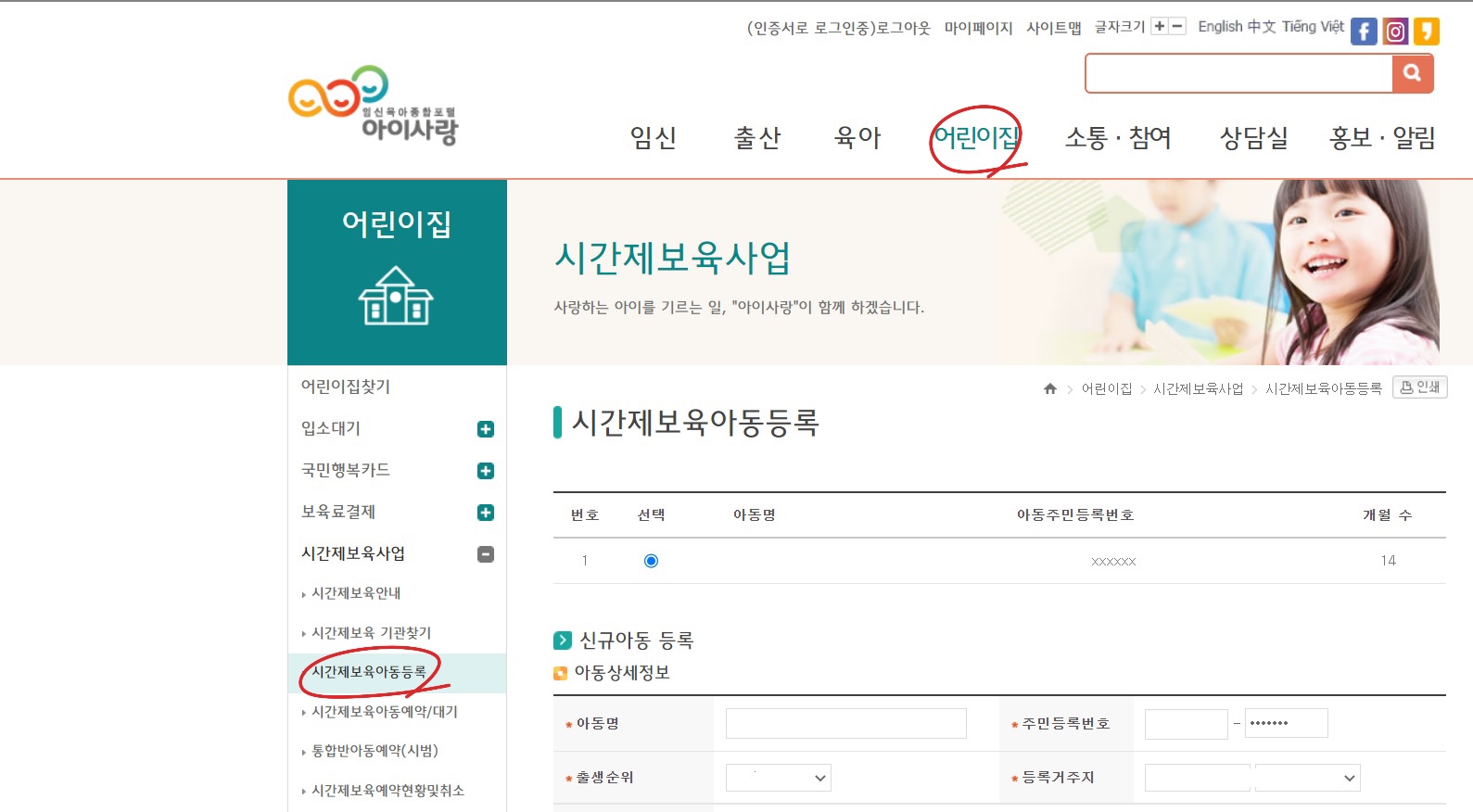
Task: Open the 등록거주지 dropdown
Action: tap(1308, 778)
